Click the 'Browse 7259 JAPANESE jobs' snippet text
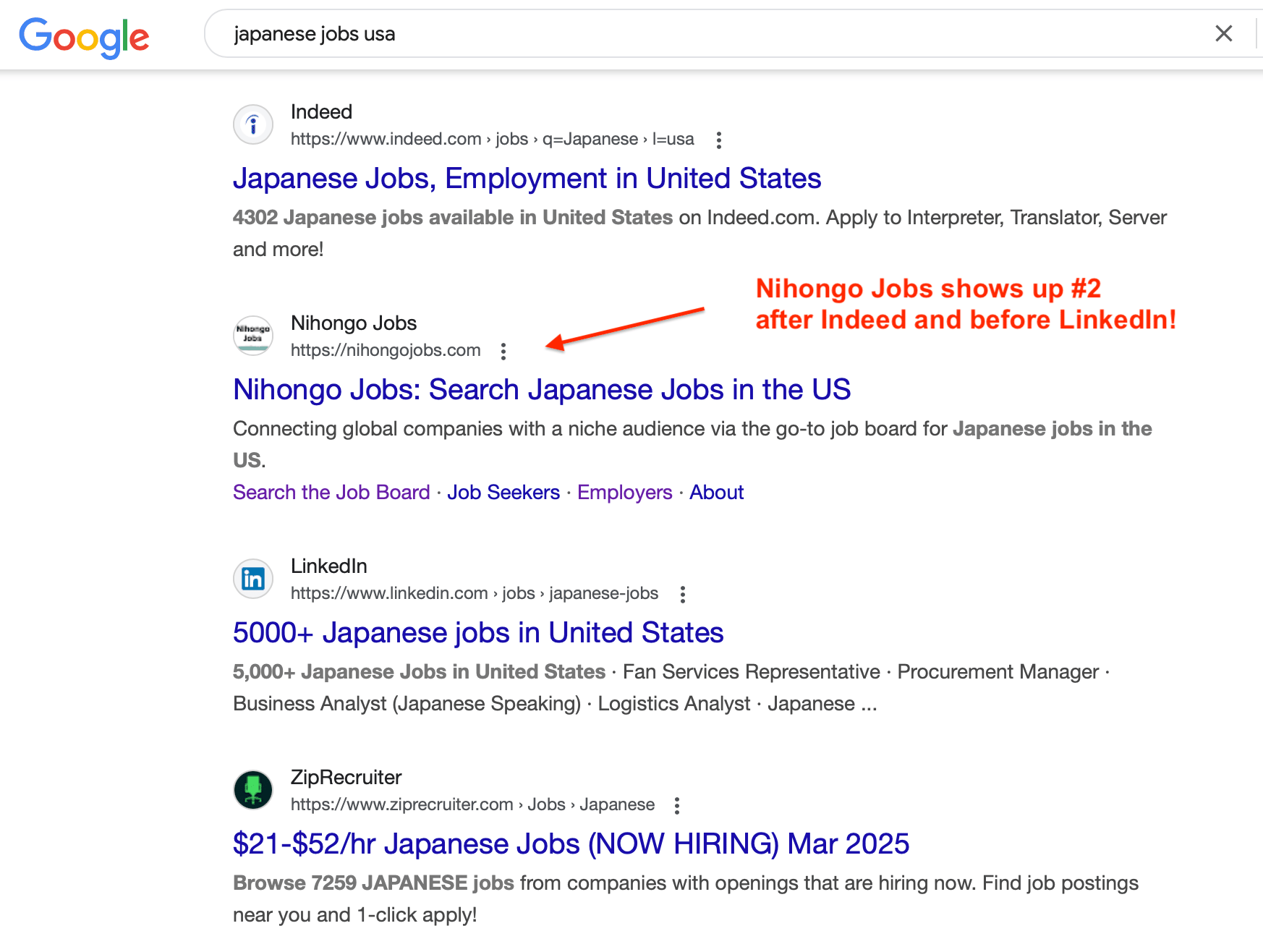This screenshot has height=952, width=1263. [373, 883]
